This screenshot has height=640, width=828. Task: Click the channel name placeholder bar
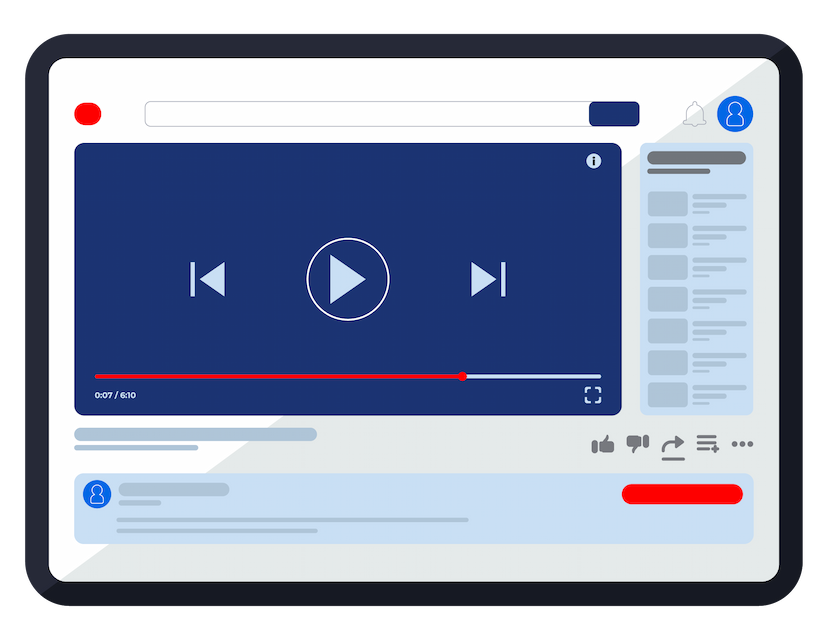tap(174, 490)
